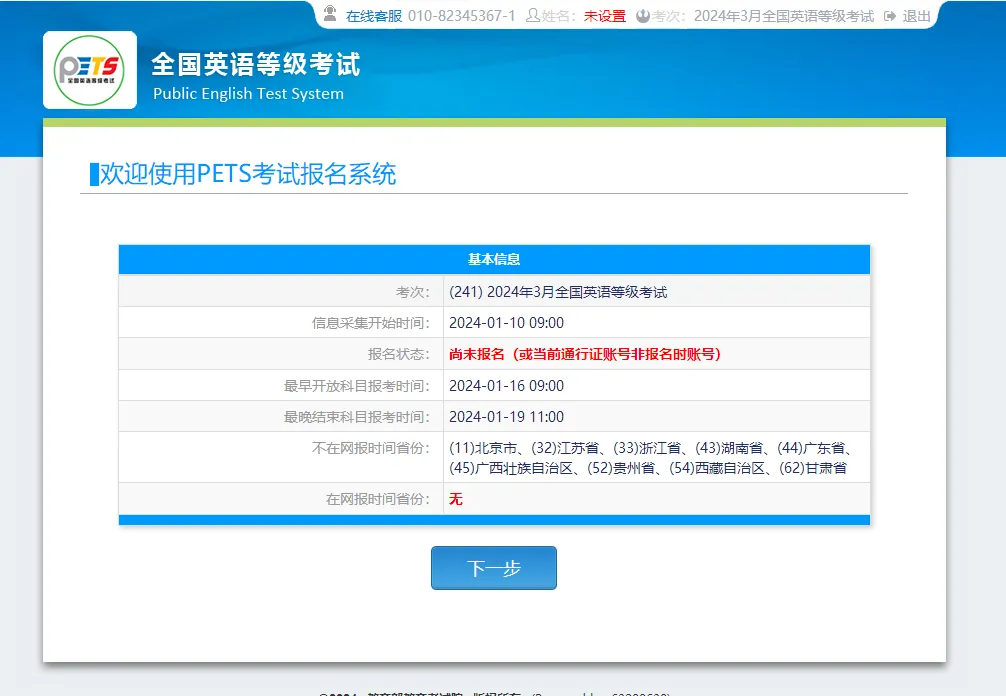The image size is (1006, 696).
Task: Click the 最早开放科目报考时间 label
Action: (x=357, y=386)
